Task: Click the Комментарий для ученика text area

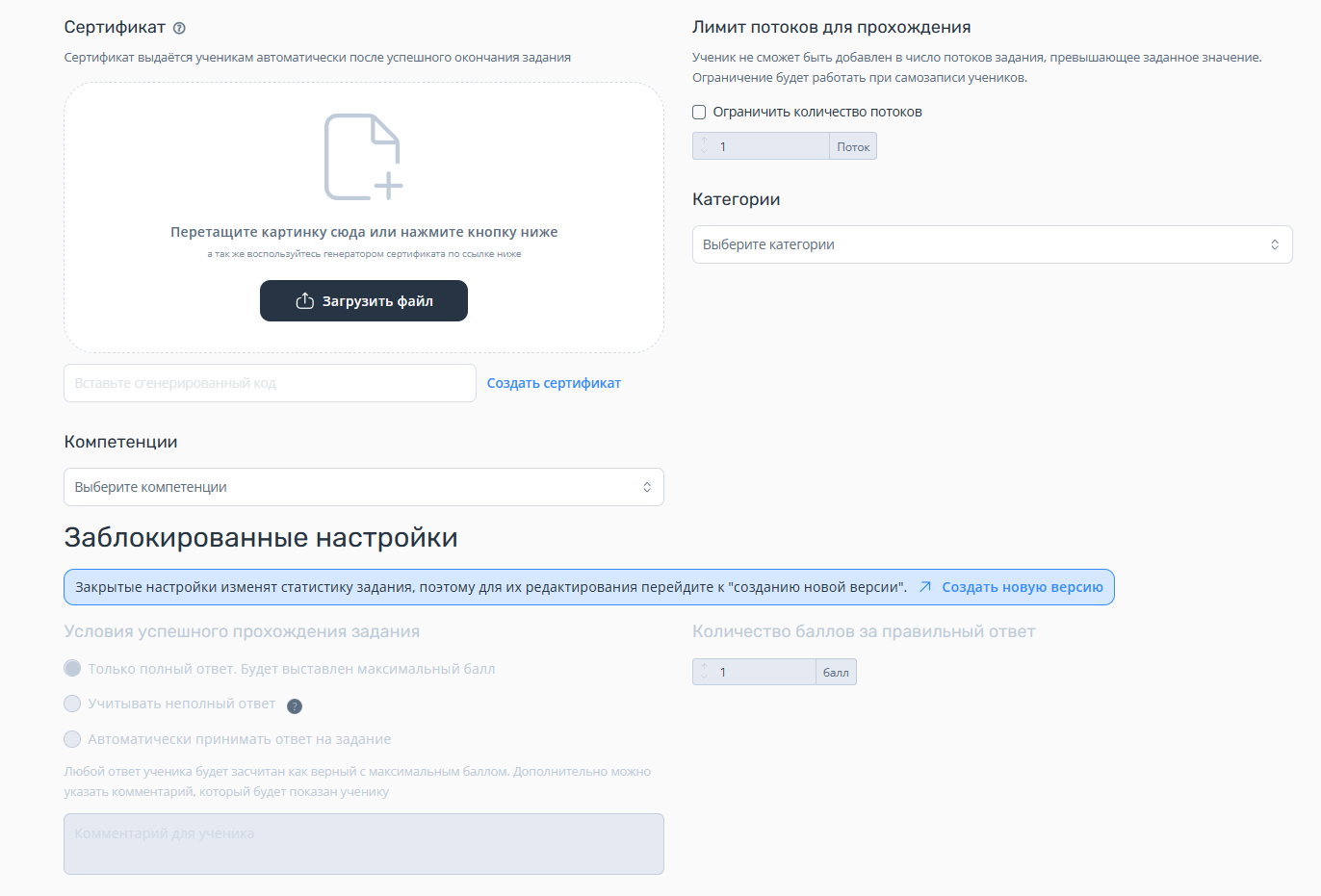Action: pyautogui.click(x=364, y=844)
